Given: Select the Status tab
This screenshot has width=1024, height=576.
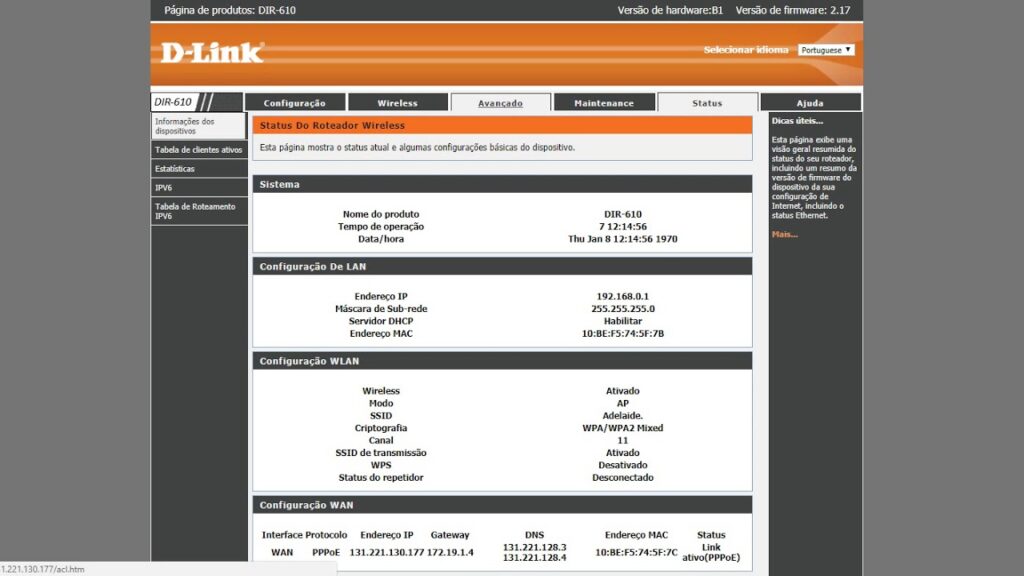Looking at the screenshot, I should click(707, 103).
